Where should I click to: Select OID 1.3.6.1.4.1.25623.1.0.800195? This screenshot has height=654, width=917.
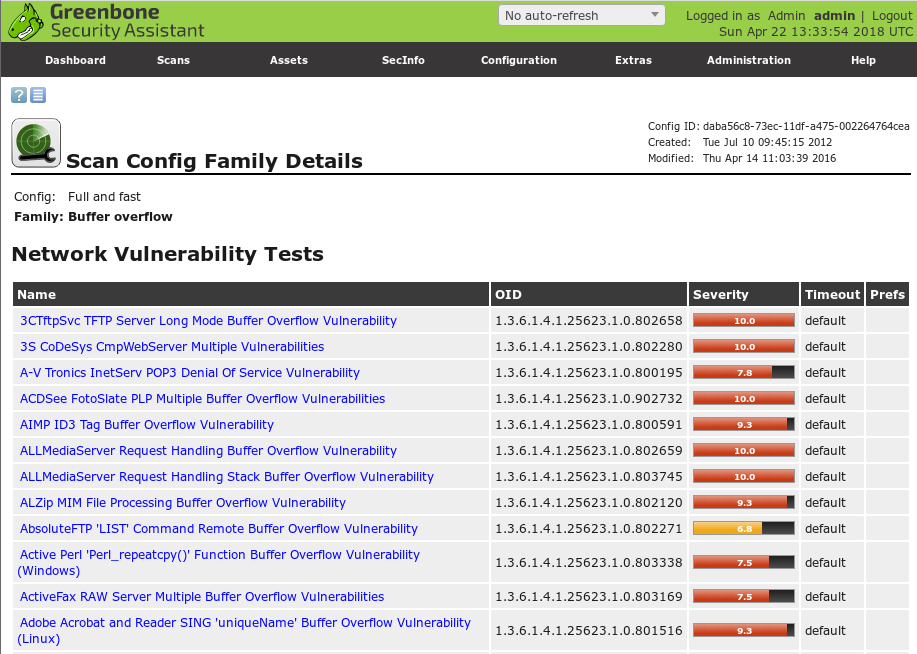tap(589, 373)
